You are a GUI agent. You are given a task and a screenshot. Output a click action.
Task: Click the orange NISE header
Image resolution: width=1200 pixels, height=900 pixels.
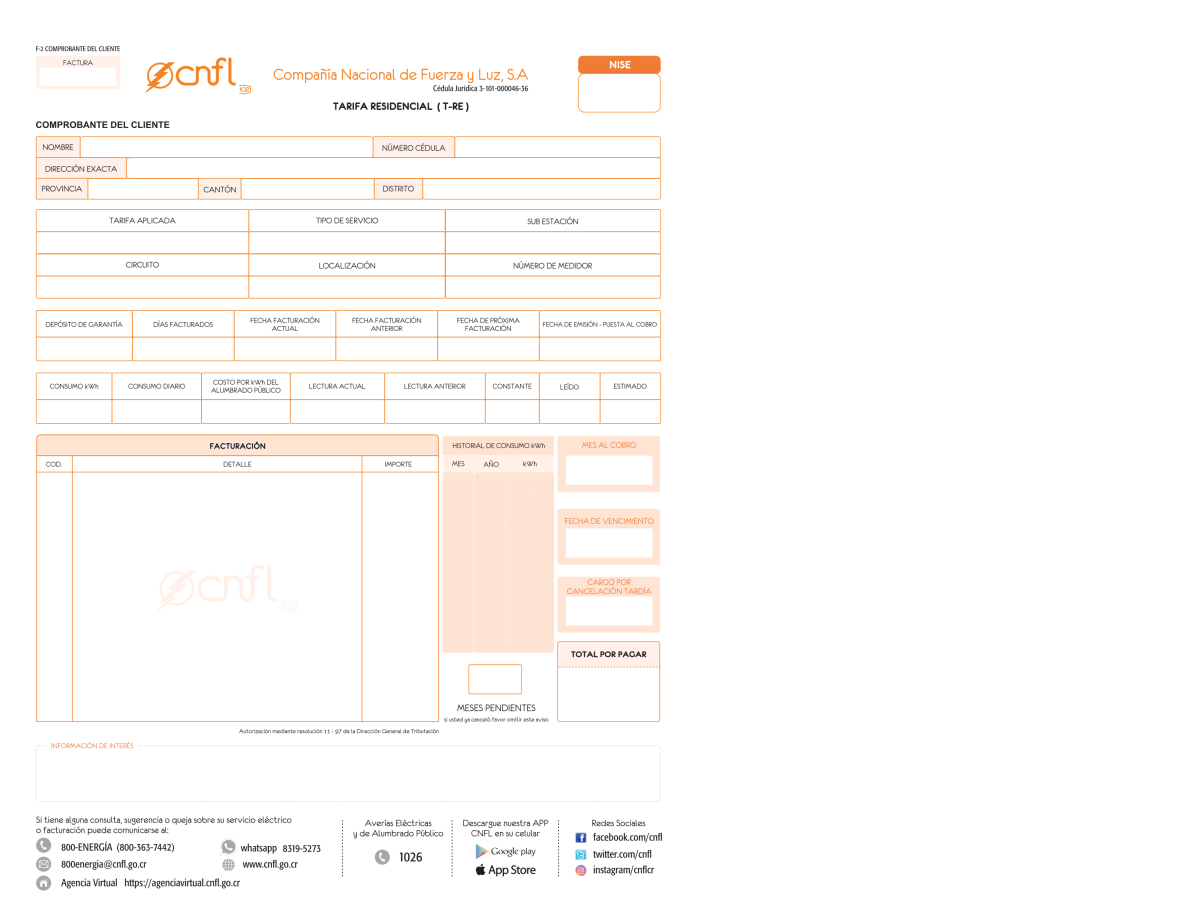[x=619, y=65]
